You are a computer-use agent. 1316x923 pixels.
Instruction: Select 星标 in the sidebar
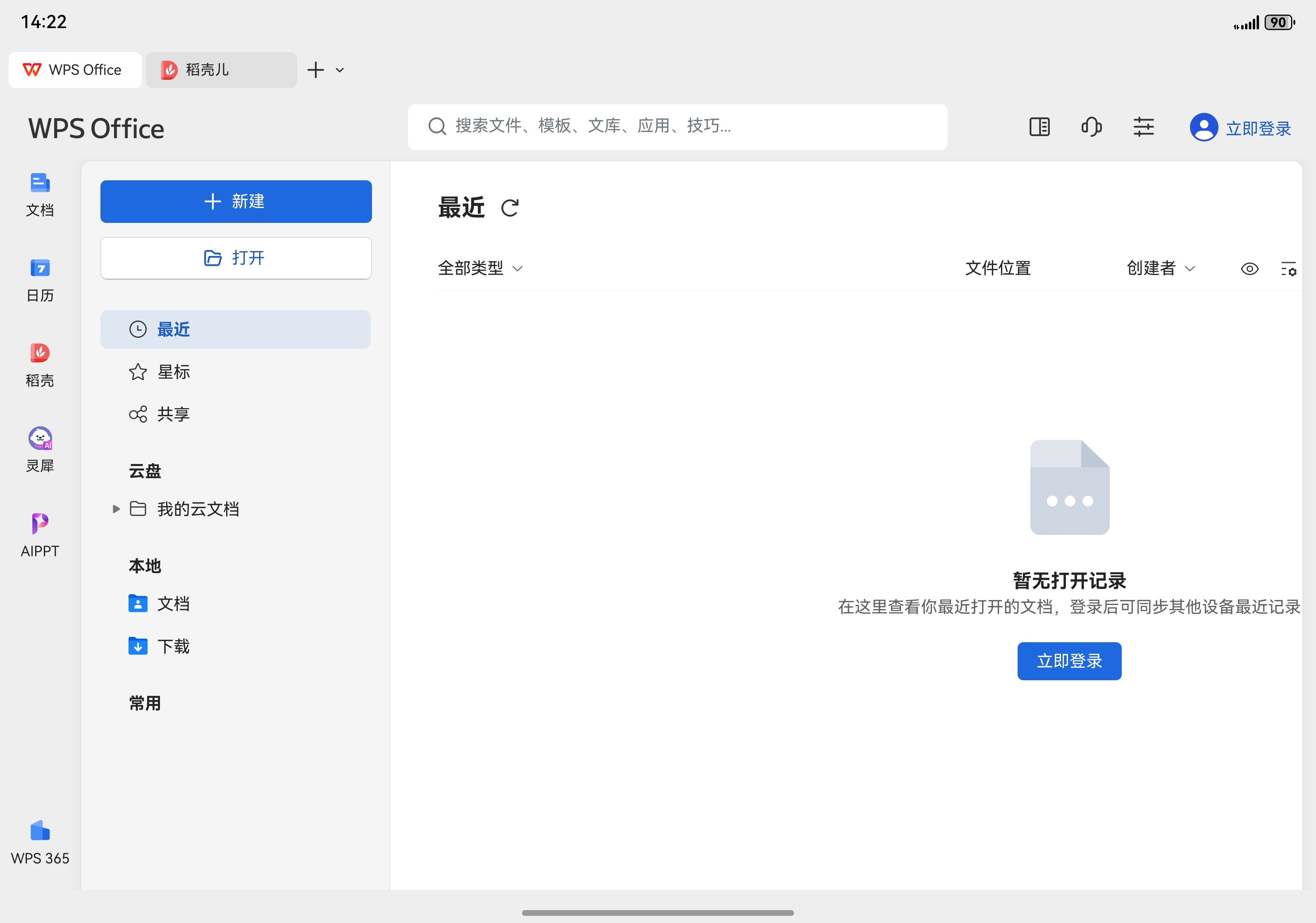click(236, 372)
